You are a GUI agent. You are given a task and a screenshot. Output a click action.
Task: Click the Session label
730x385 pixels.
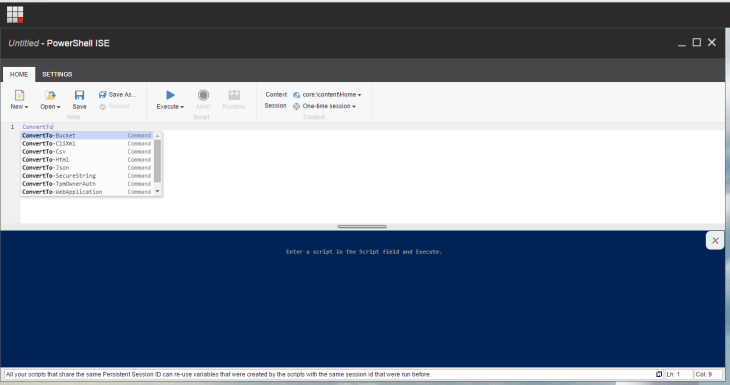point(275,106)
